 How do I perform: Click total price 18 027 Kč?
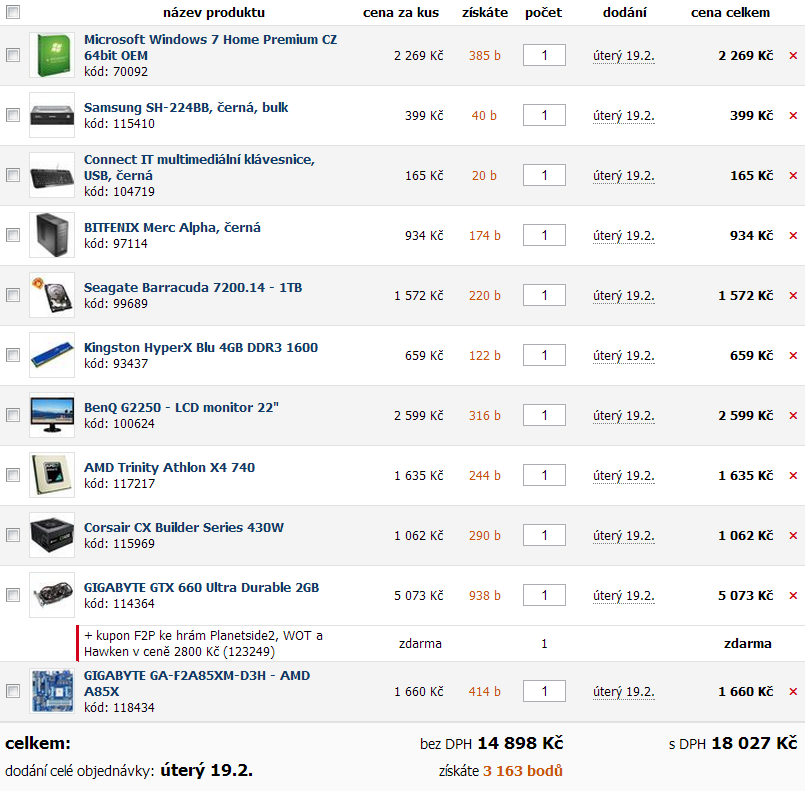coord(754,743)
